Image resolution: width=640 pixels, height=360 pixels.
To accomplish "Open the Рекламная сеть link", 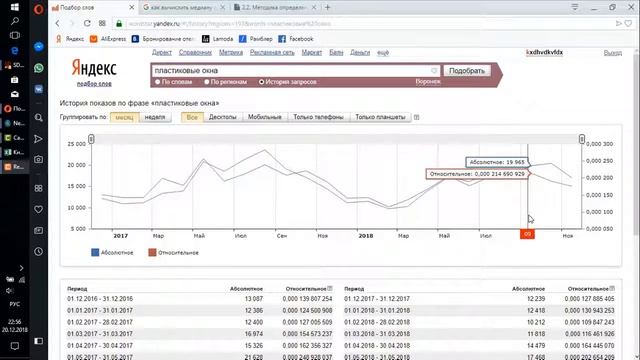I will coord(272,53).
